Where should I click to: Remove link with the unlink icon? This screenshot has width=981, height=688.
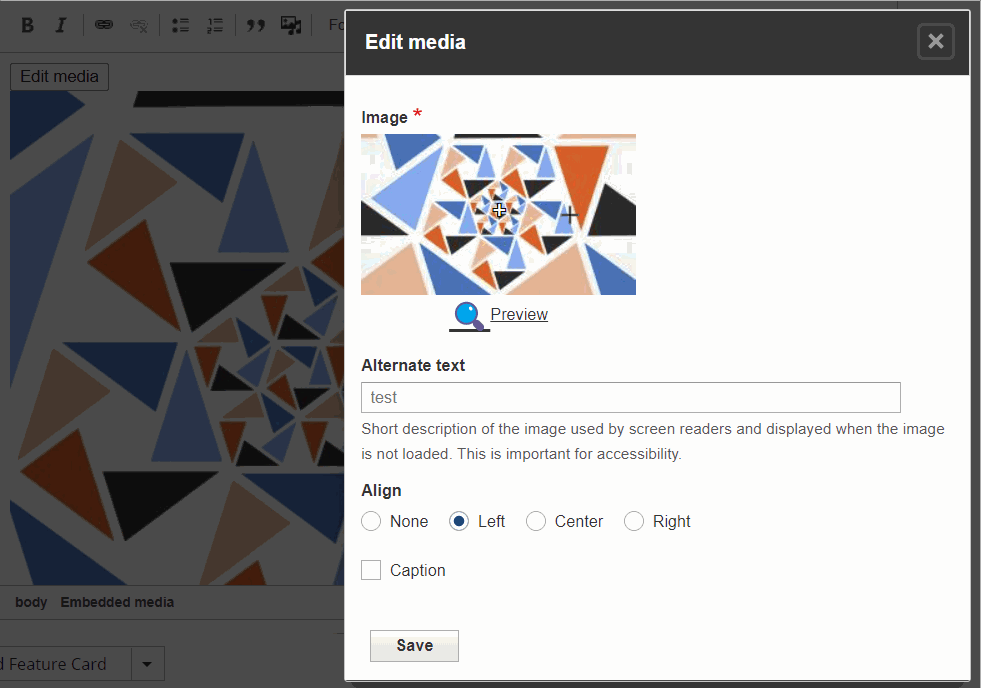pos(139,24)
